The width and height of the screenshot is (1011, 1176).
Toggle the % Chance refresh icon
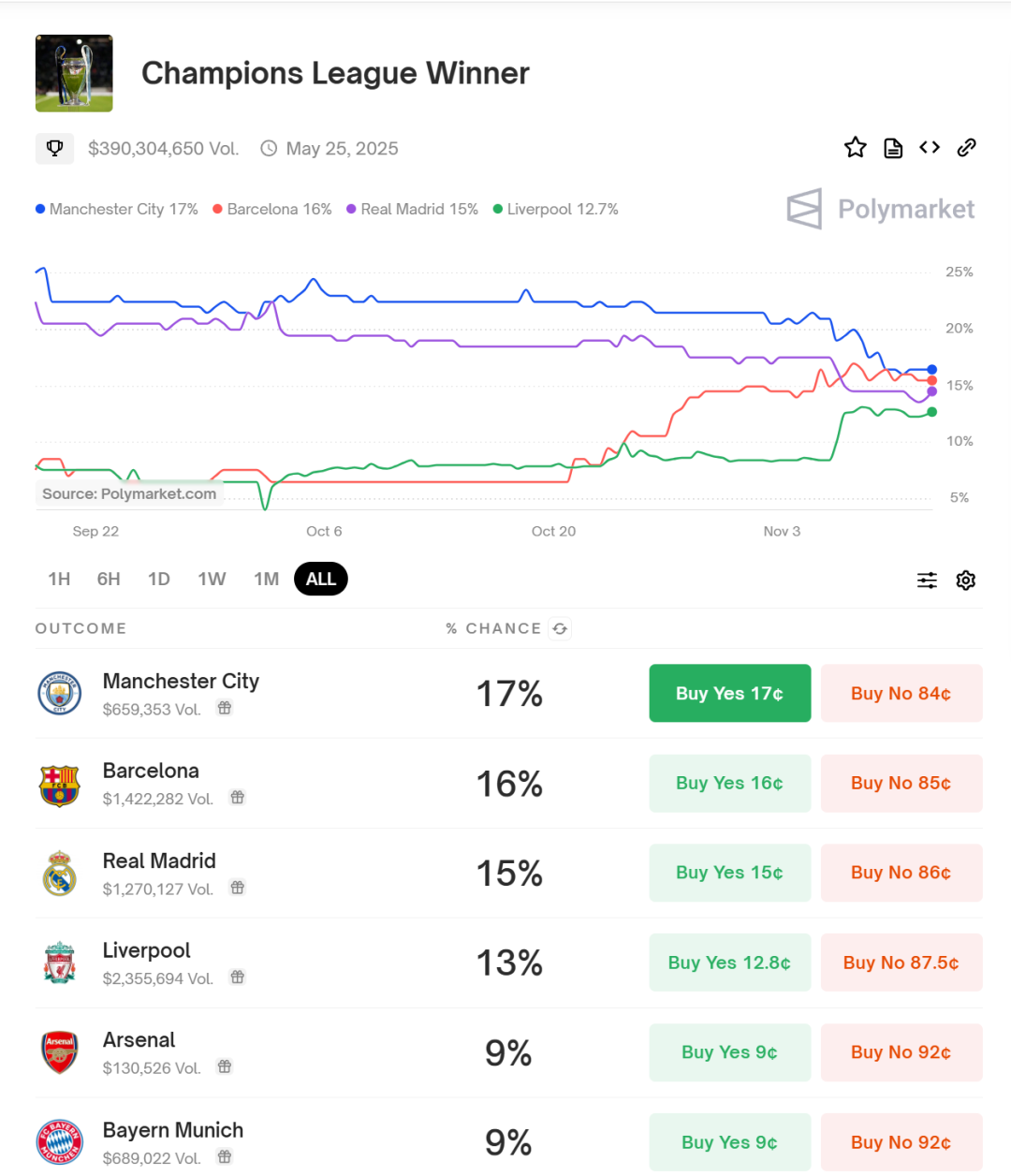[560, 629]
